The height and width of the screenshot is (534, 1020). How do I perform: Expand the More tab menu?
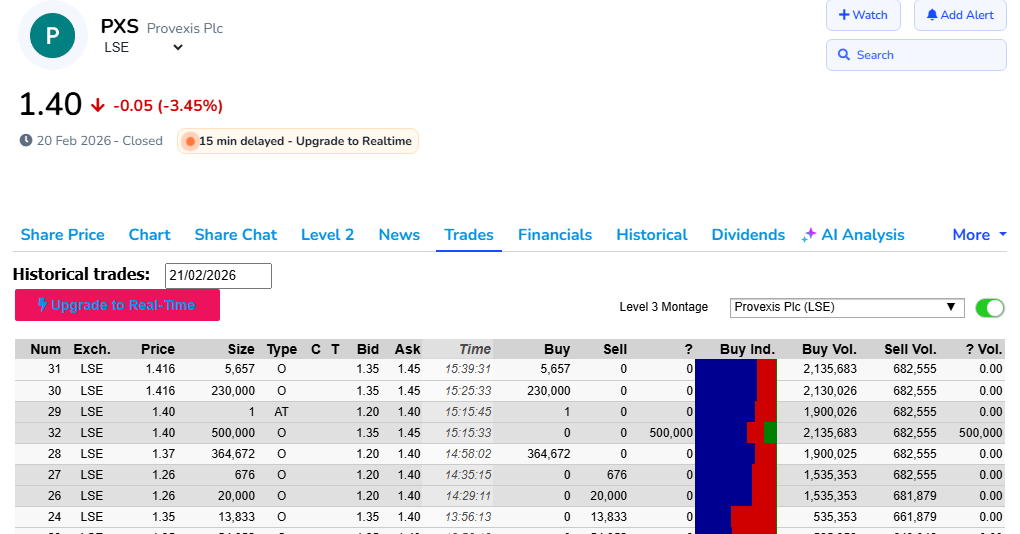click(x=979, y=235)
